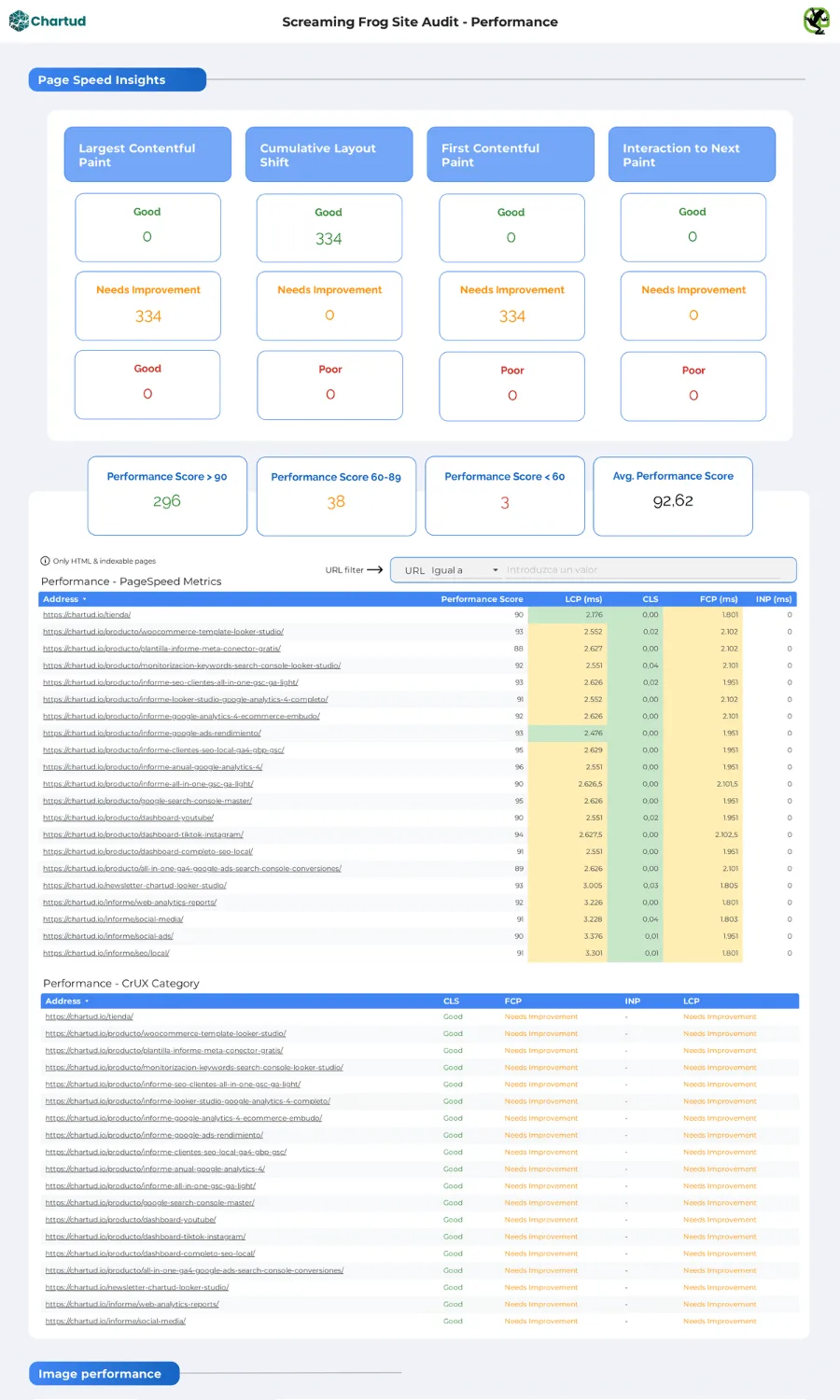The image size is (840, 1400).
Task: Click the LCP column header in CrUX Category table
Action: (692, 1001)
